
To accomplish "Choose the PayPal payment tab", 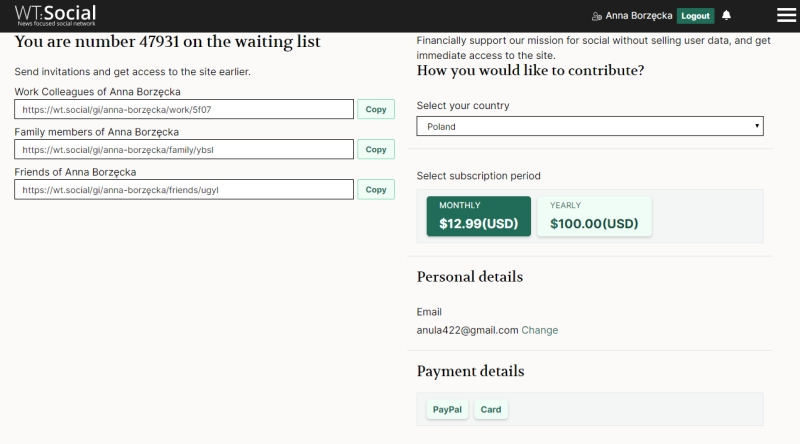I will pyautogui.click(x=446, y=410).
